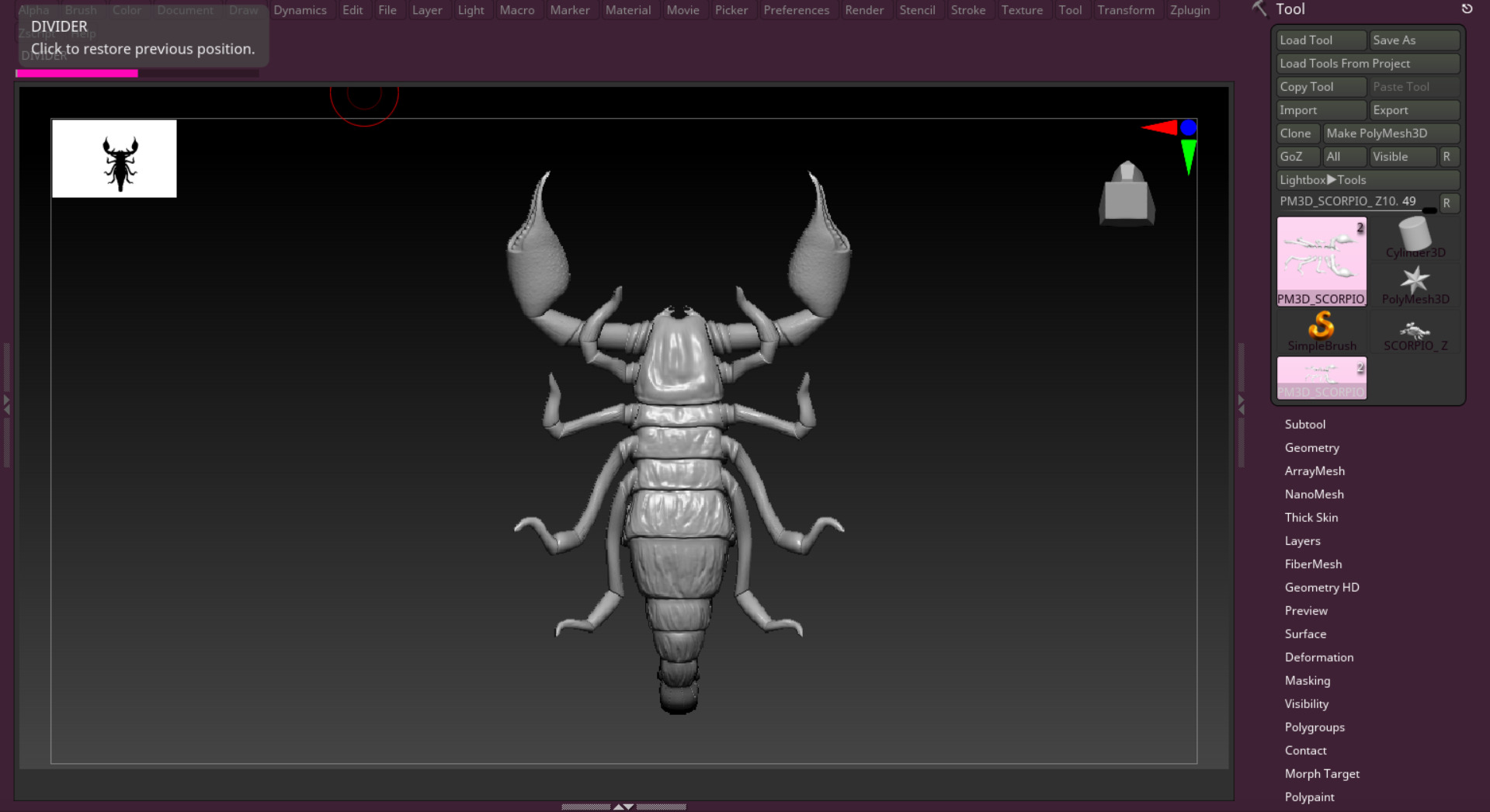
Task: Open the Polygroups section
Action: tap(1315, 727)
